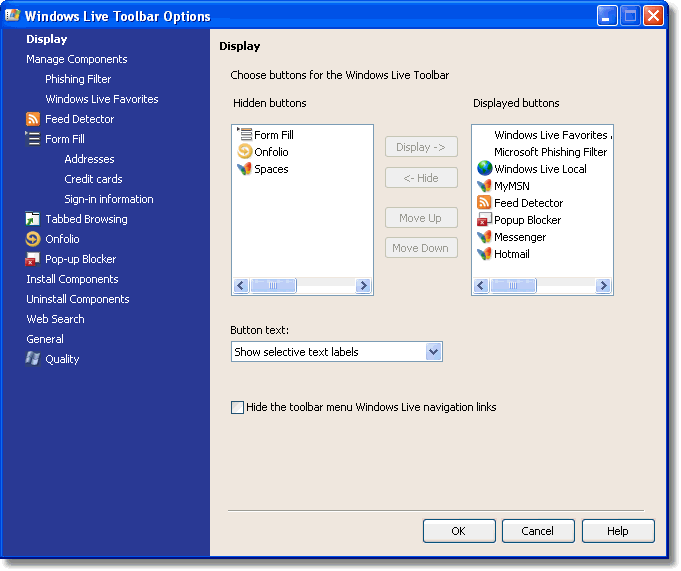Click the Spaces butterfly icon in Hidden buttons
Screen dimensions: 681x571
coord(245,169)
